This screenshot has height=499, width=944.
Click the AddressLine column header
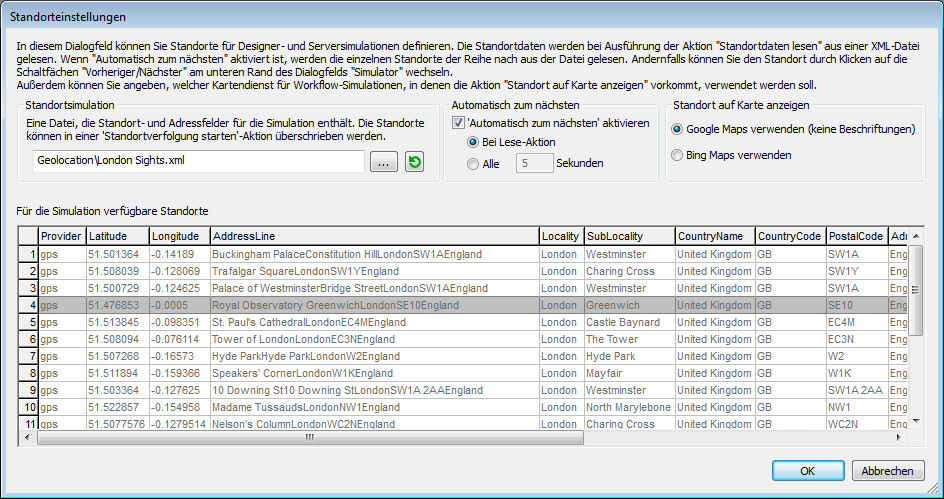[372, 236]
